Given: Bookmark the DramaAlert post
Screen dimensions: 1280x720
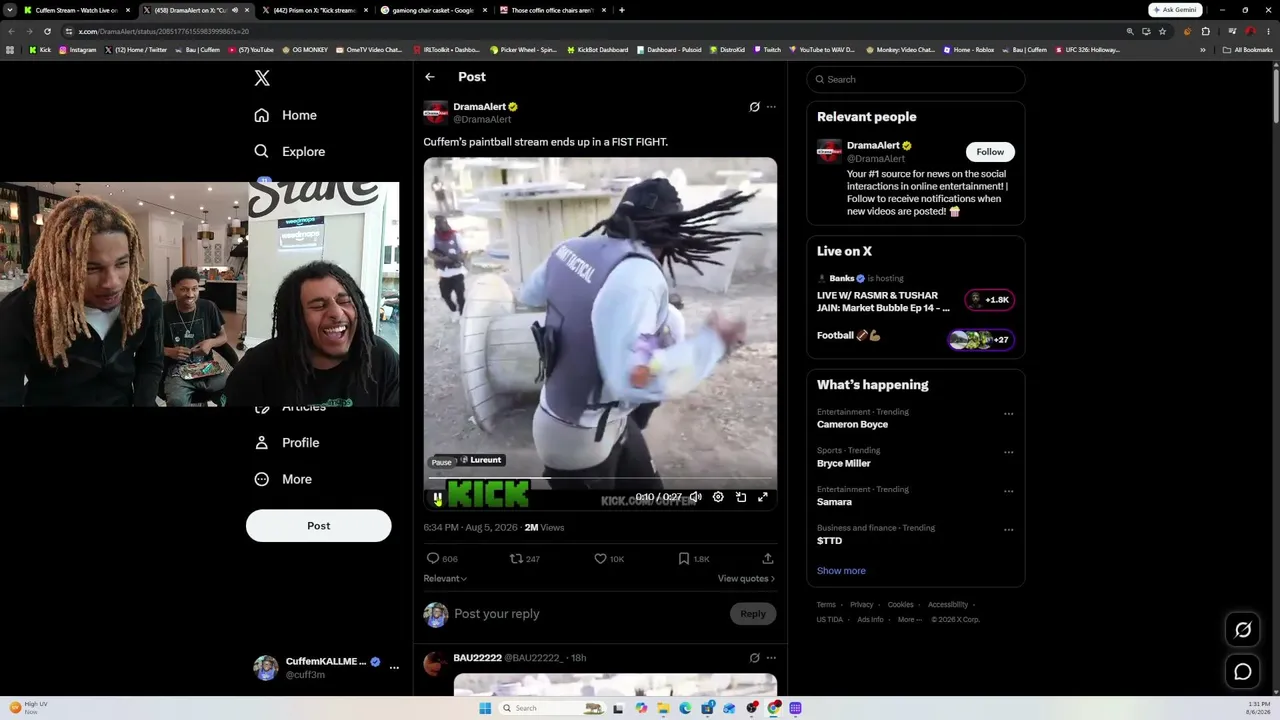Looking at the screenshot, I should coord(684,559).
